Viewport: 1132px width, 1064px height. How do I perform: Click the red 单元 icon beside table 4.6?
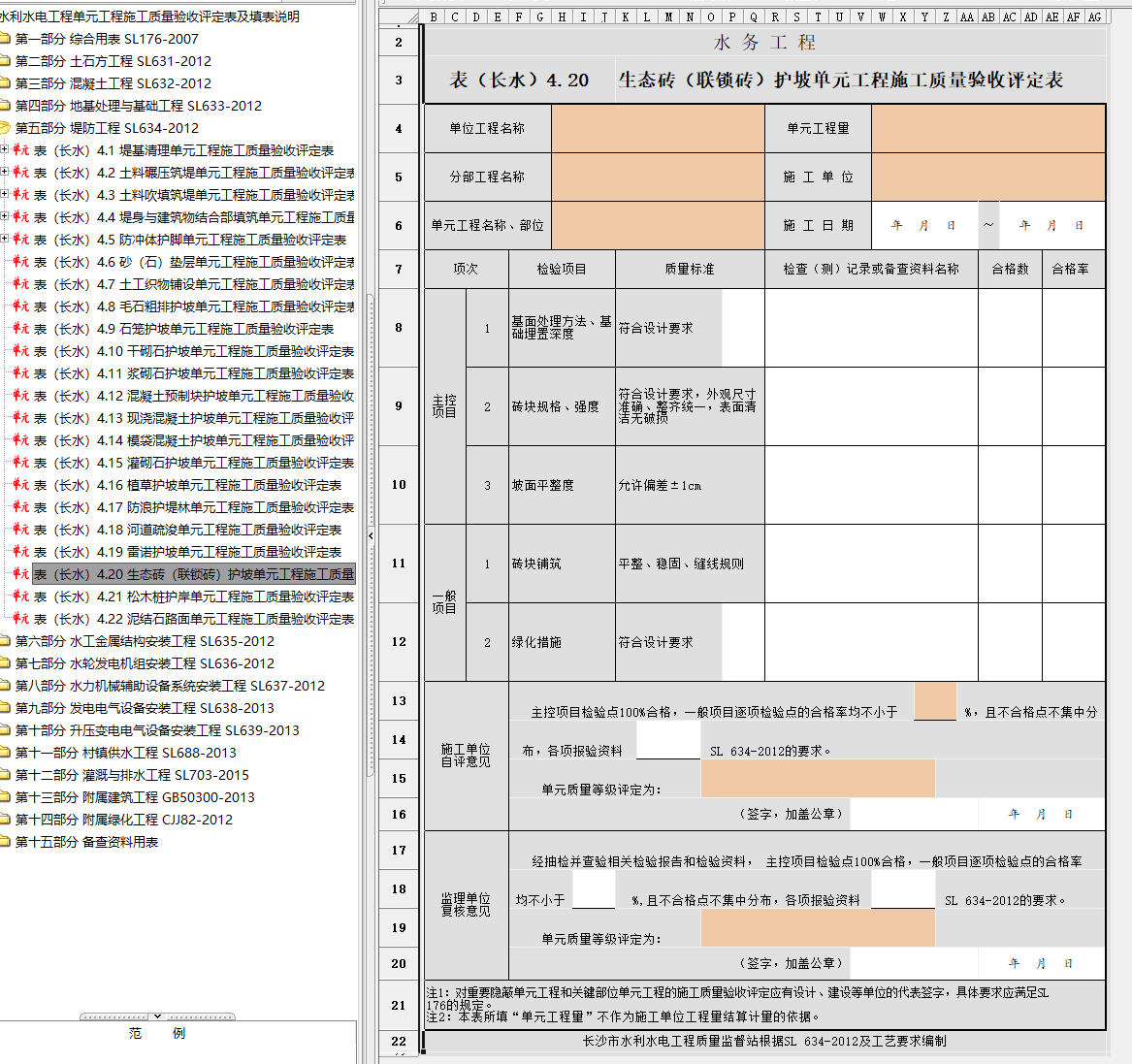(x=20, y=262)
